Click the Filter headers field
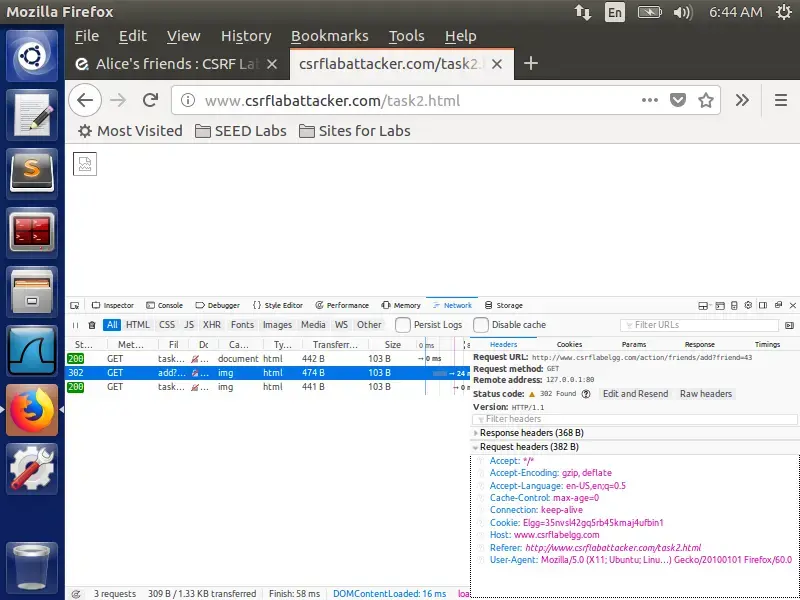800x600 pixels. pos(635,419)
